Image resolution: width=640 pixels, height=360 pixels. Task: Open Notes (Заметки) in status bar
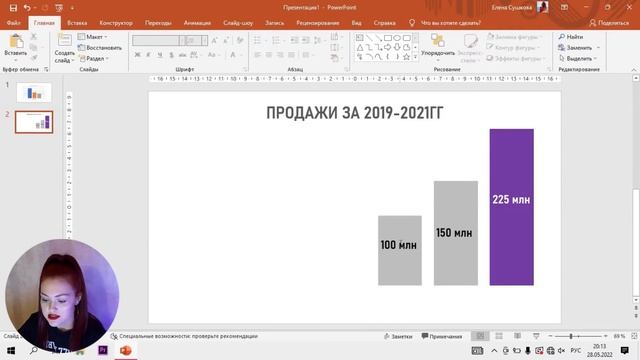[x=398, y=336]
